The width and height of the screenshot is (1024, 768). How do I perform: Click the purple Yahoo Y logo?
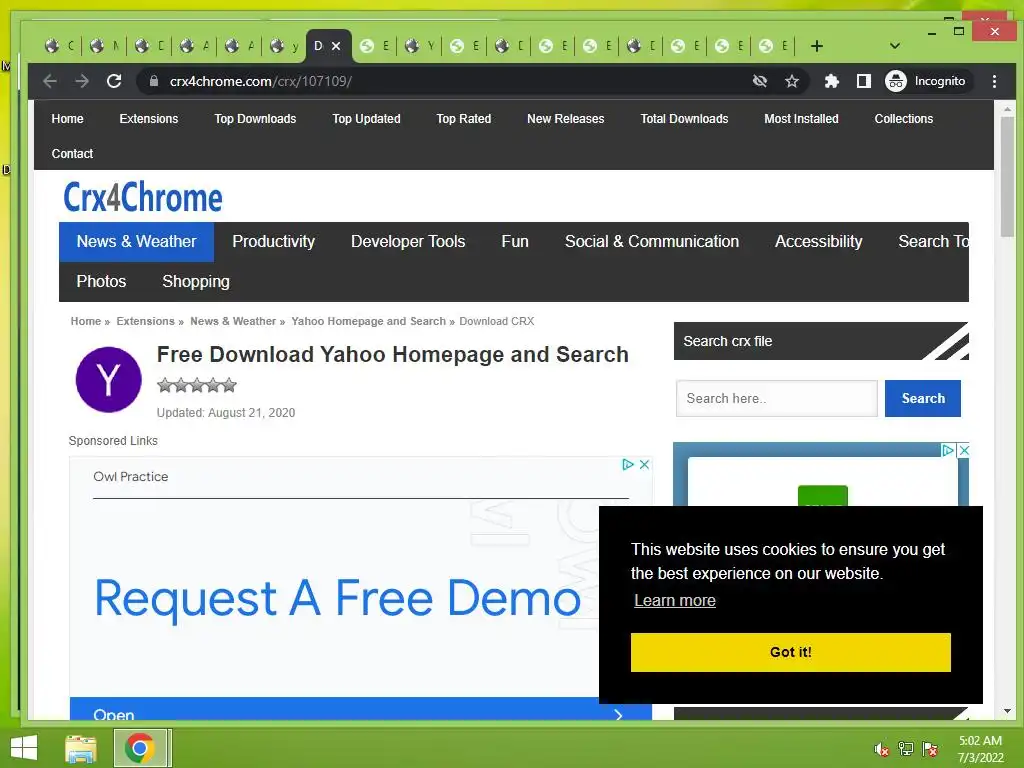tap(108, 379)
